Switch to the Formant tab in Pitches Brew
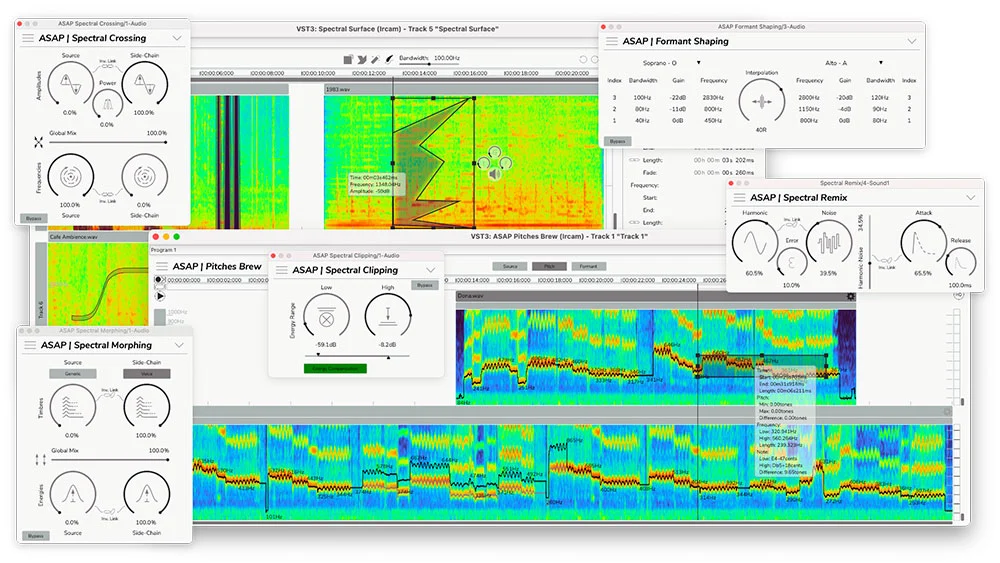The image size is (1000, 563). tap(589, 267)
